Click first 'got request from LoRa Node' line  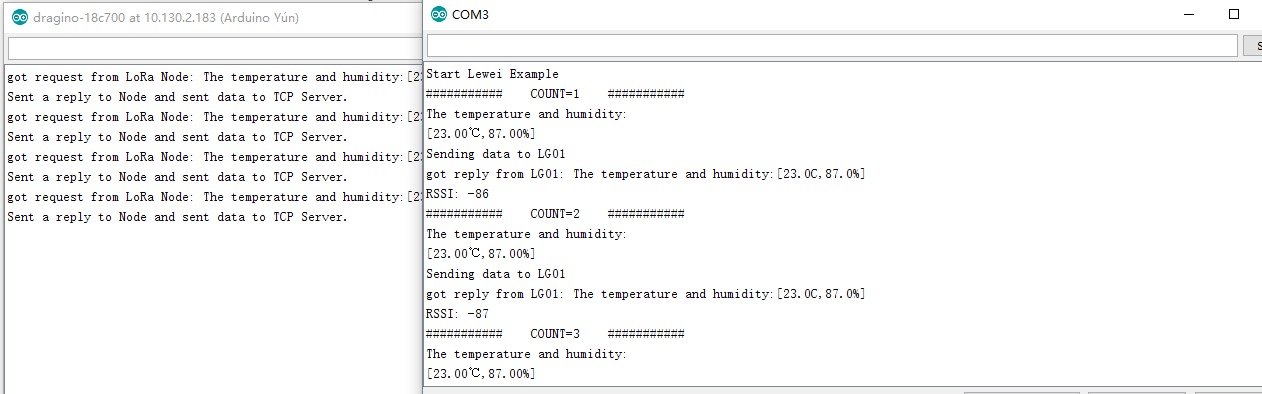[214, 77]
